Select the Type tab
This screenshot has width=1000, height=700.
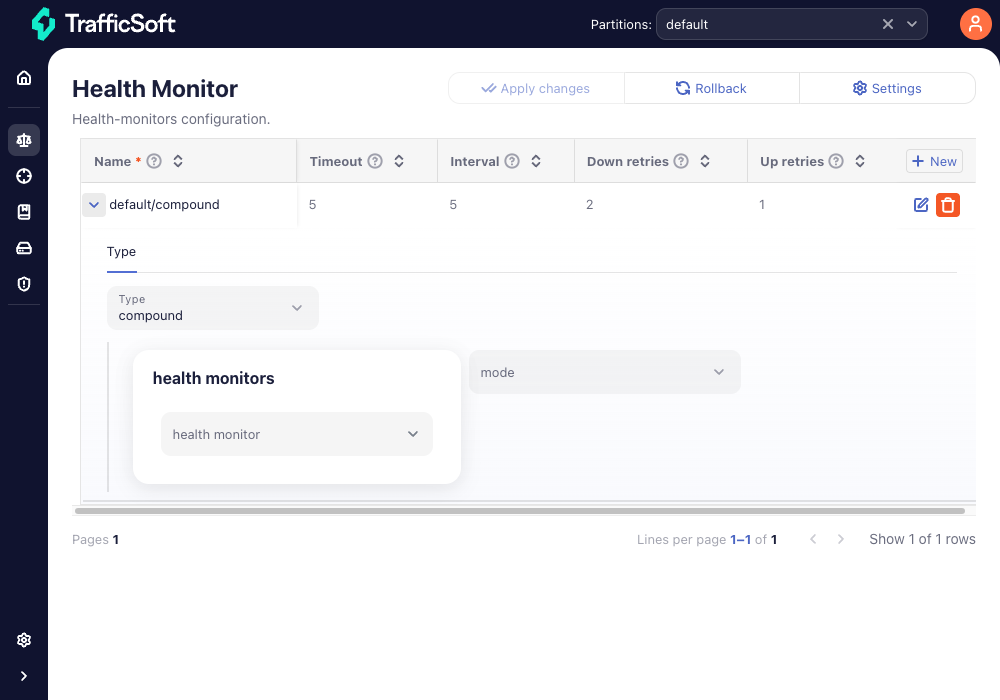tap(121, 252)
